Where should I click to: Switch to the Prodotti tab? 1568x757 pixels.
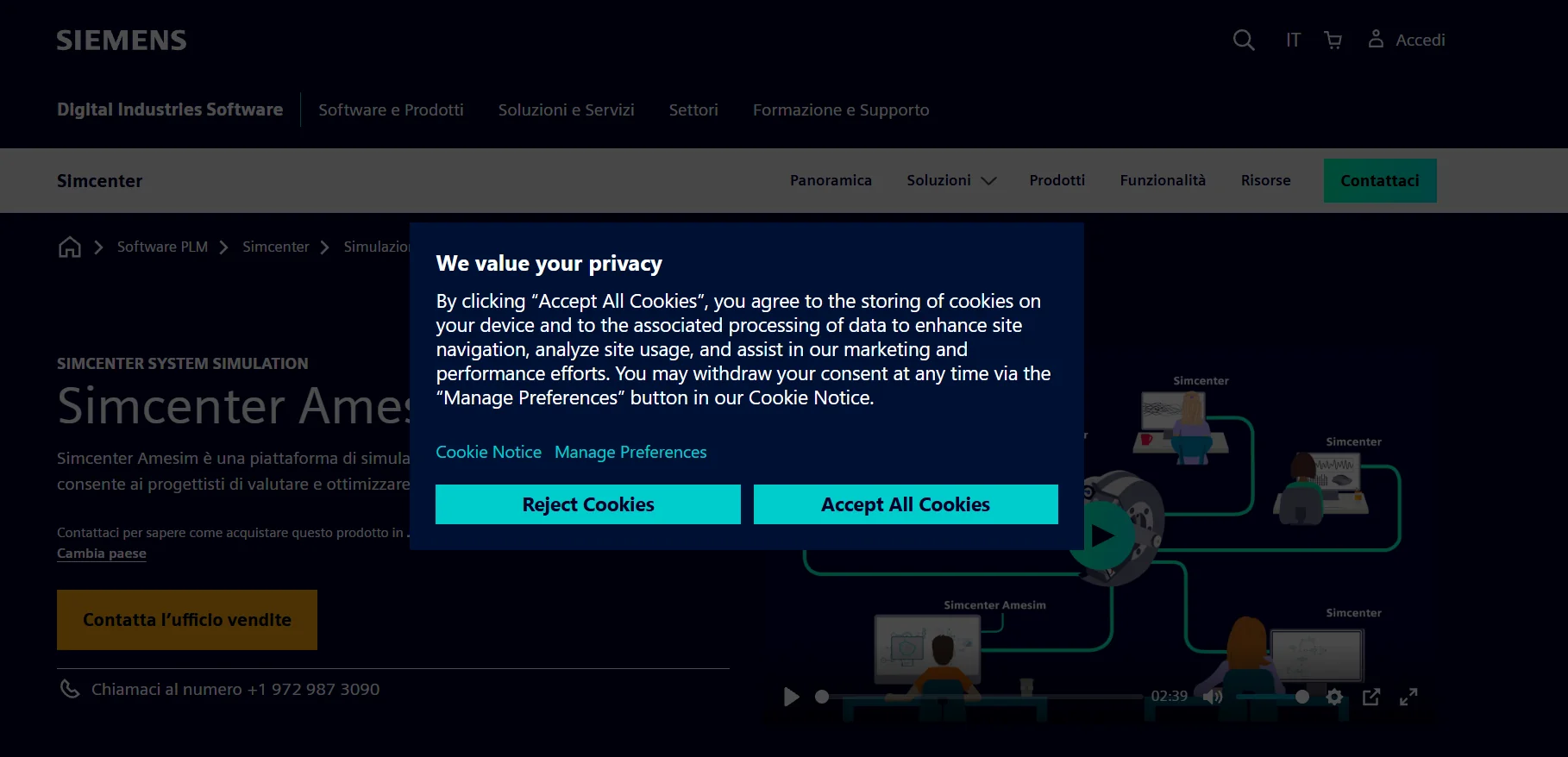click(1057, 180)
